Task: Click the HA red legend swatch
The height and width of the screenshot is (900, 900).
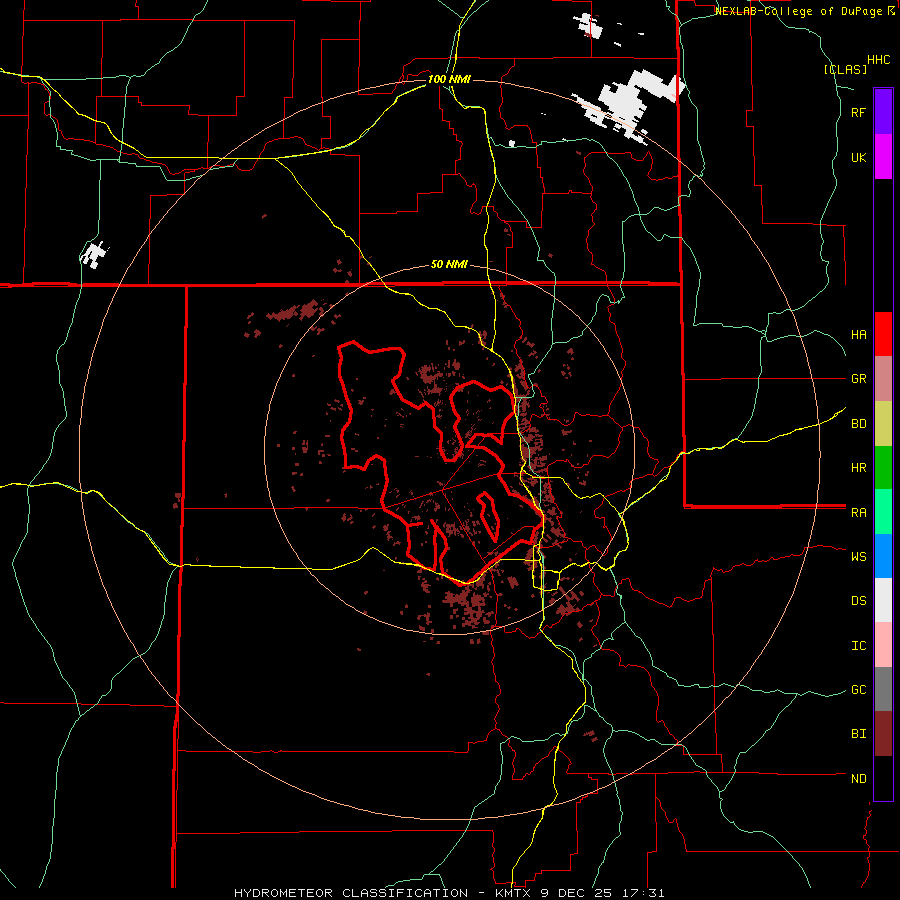Action: 883,334
